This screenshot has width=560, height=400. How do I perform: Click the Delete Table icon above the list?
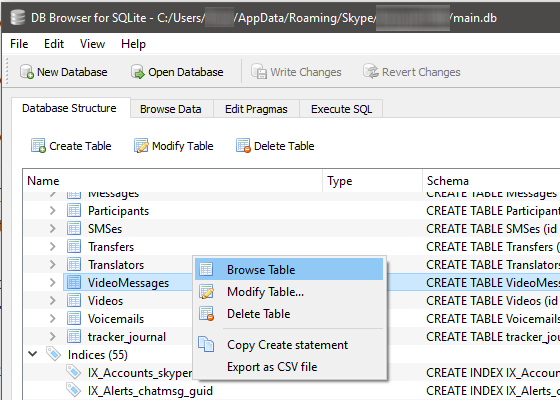point(243,146)
